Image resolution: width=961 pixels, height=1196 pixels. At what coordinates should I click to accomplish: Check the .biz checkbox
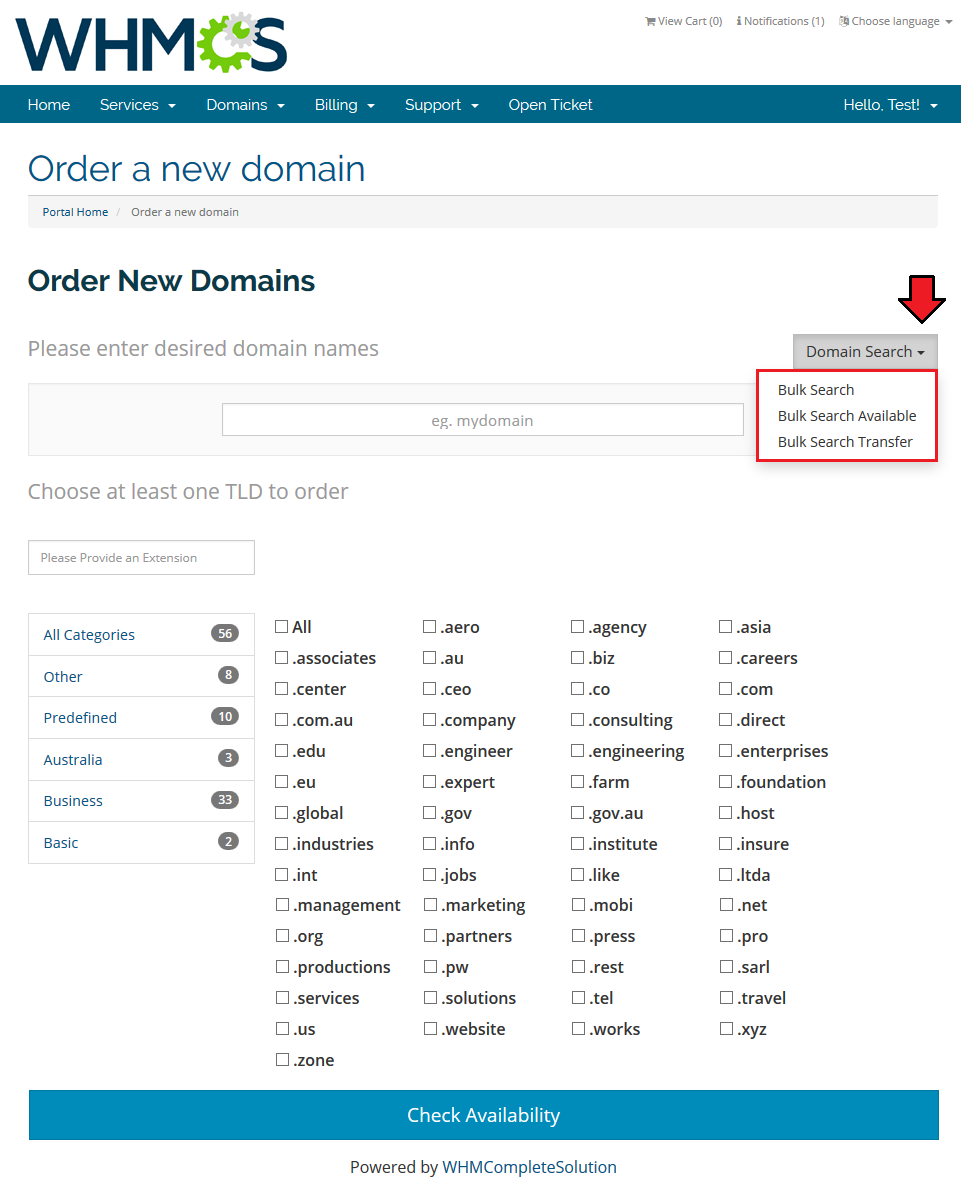[x=577, y=657]
